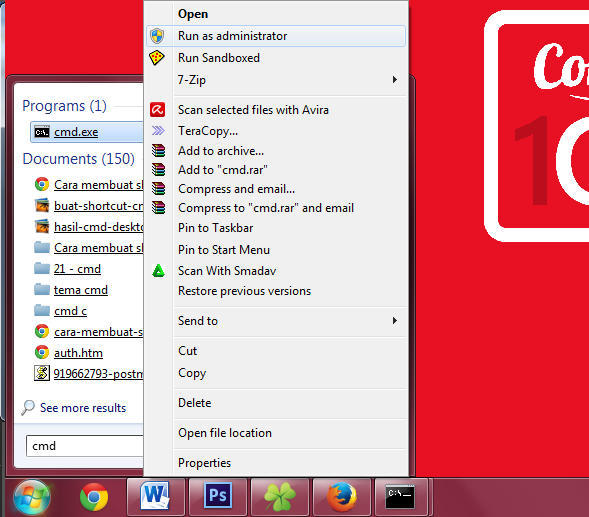Switch to Photoshop in the taskbar
589x517 pixels.
coord(218,497)
